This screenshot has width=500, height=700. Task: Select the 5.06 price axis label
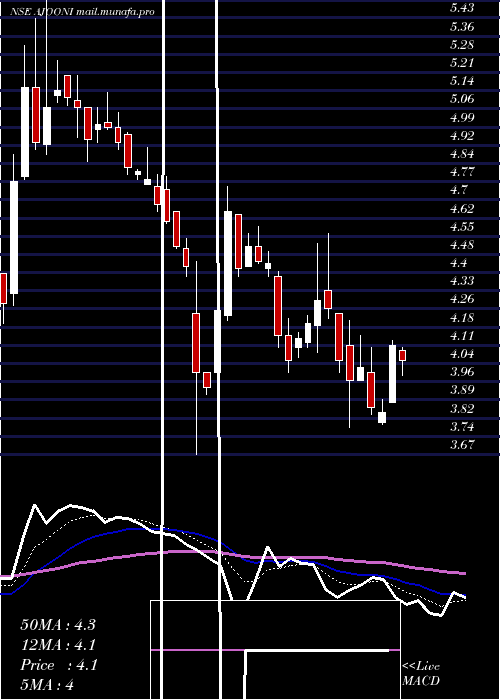point(462,99)
